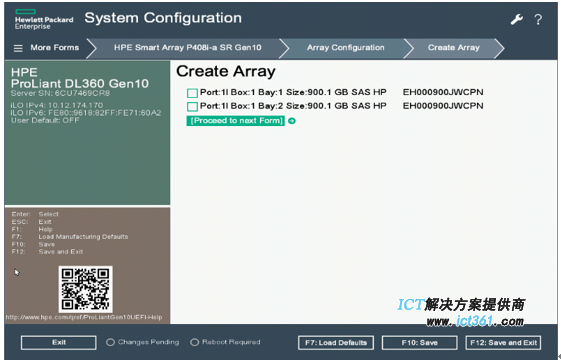Click the wrench settings icon
The height and width of the screenshot is (362, 561).
[517, 19]
